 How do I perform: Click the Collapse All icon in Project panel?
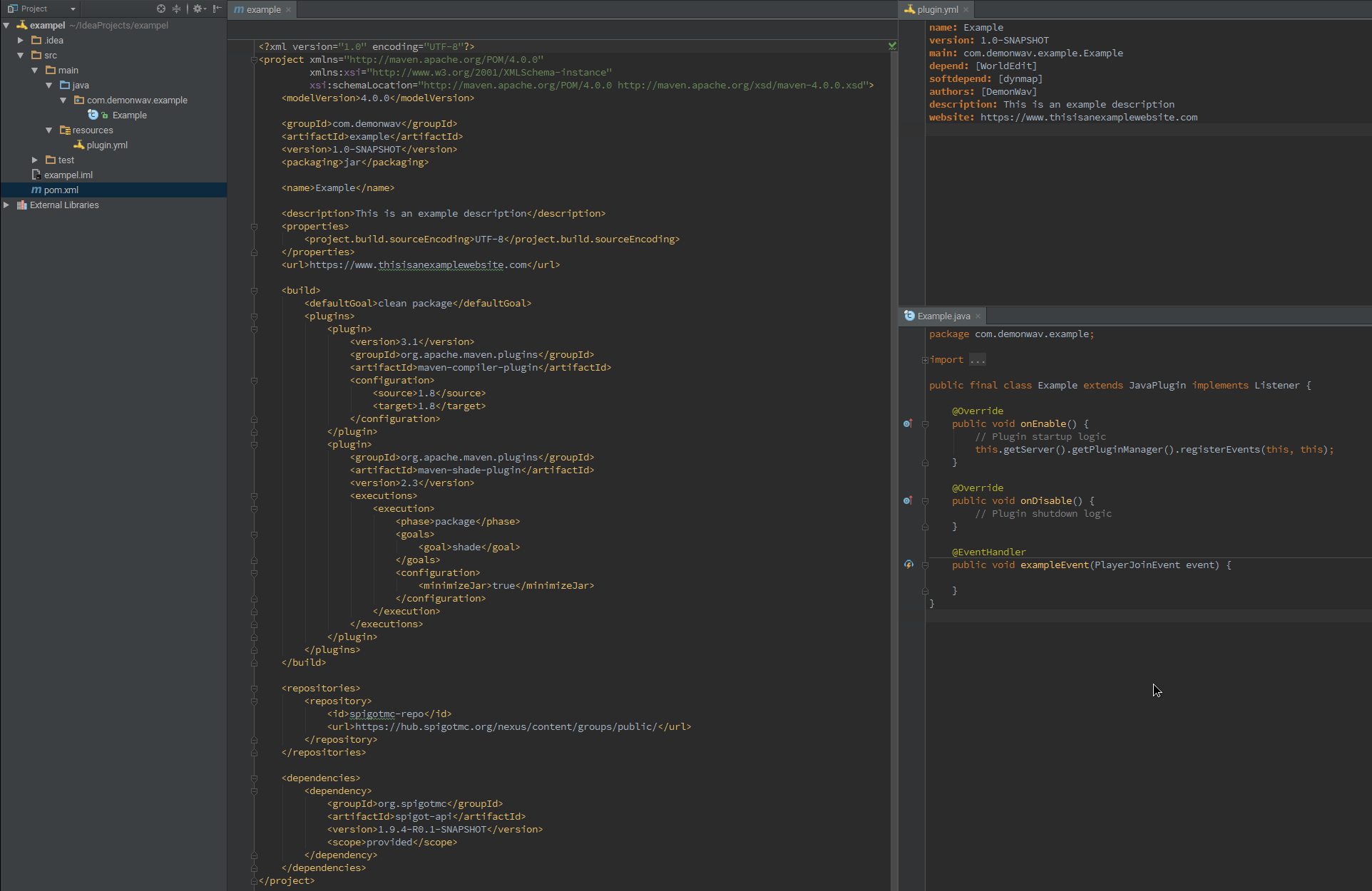pyautogui.click(x=177, y=9)
